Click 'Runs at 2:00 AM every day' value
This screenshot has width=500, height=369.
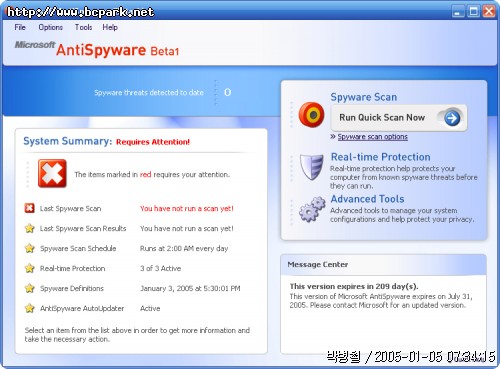tap(184, 249)
